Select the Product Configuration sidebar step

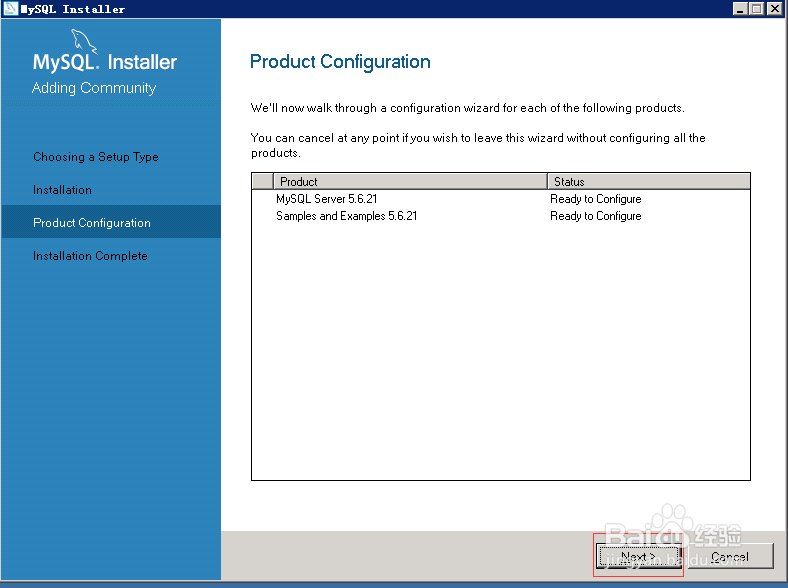(111, 222)
